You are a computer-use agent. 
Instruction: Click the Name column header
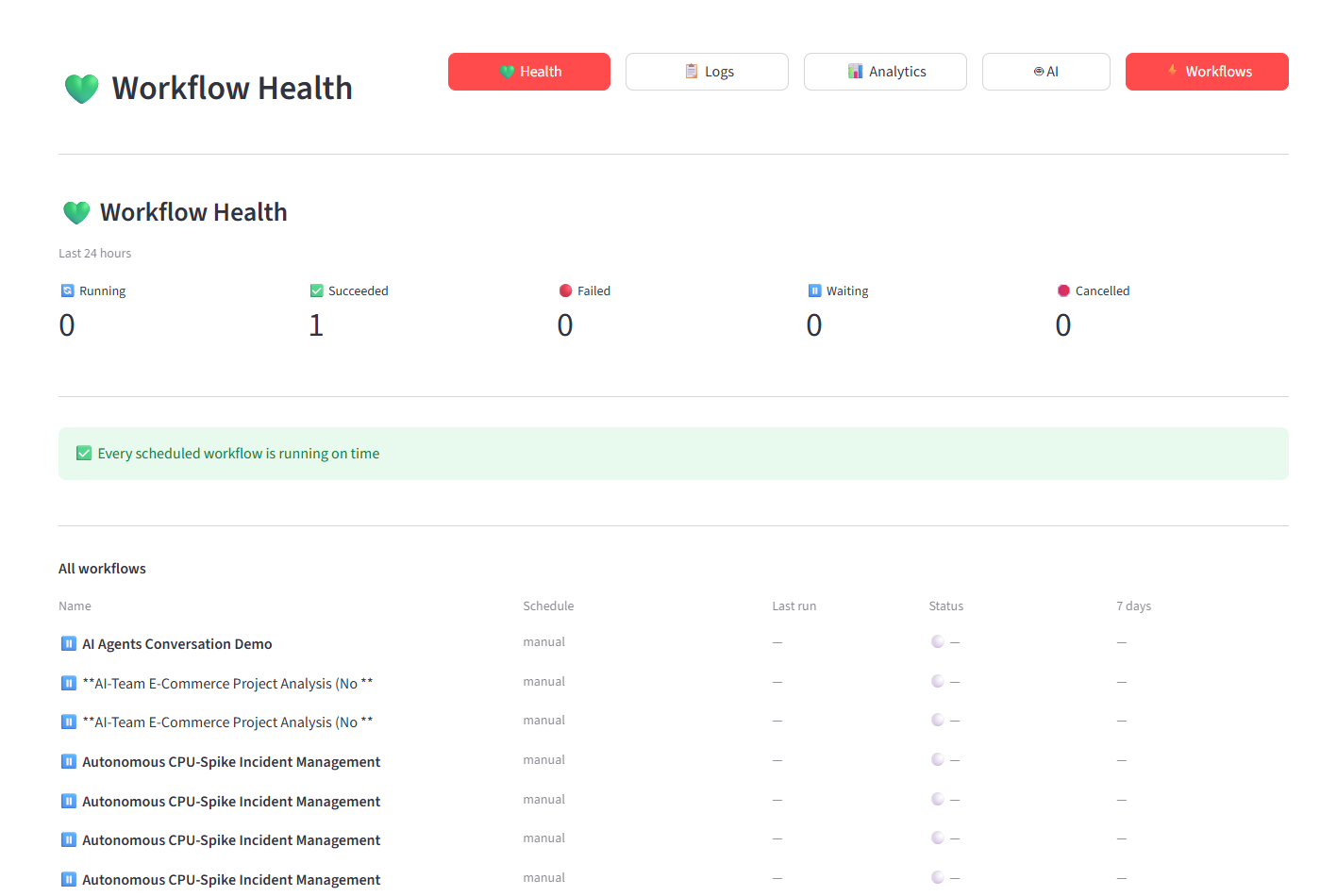point(75,606)
